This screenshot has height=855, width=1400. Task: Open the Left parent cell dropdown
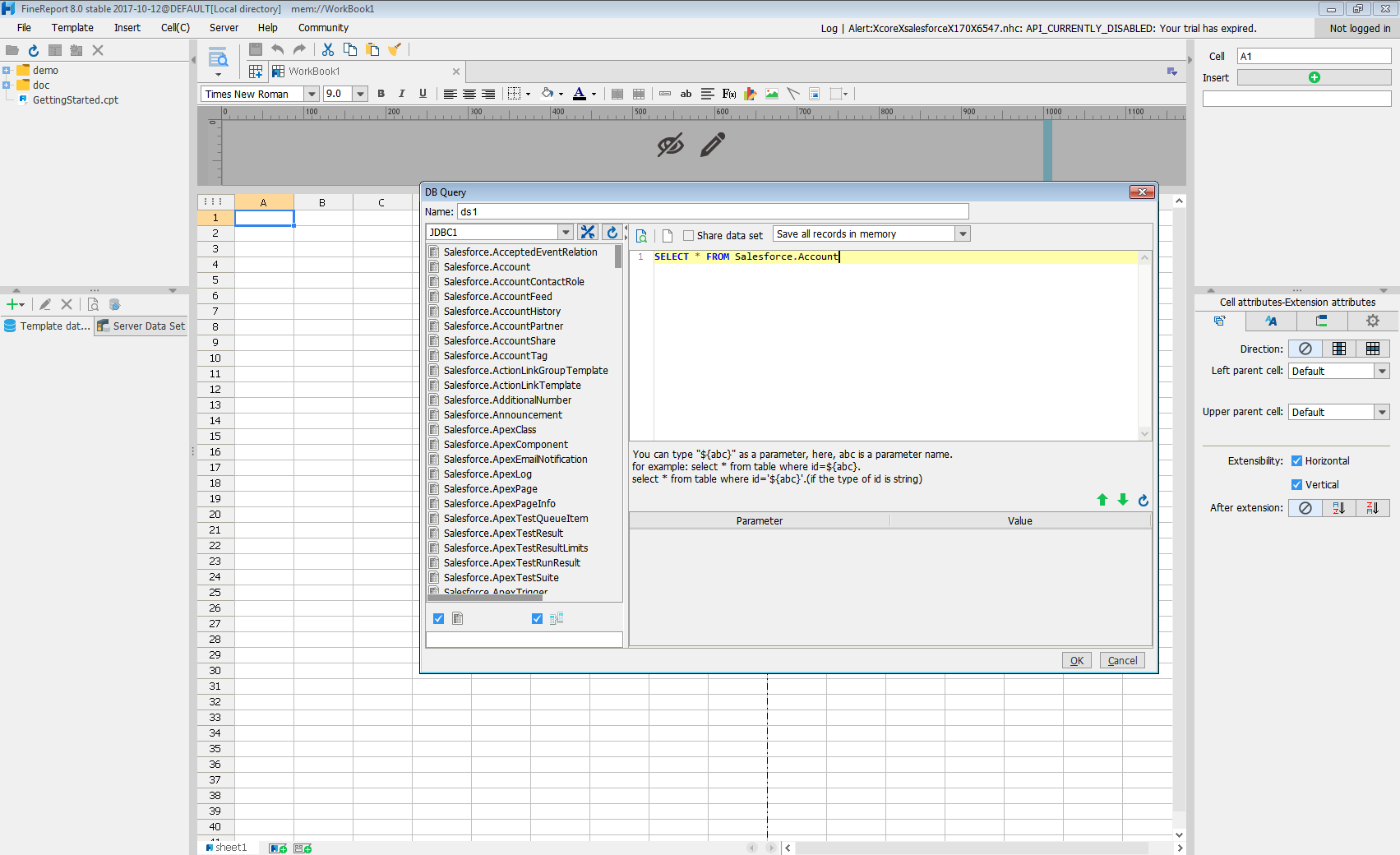point(1382,372)
